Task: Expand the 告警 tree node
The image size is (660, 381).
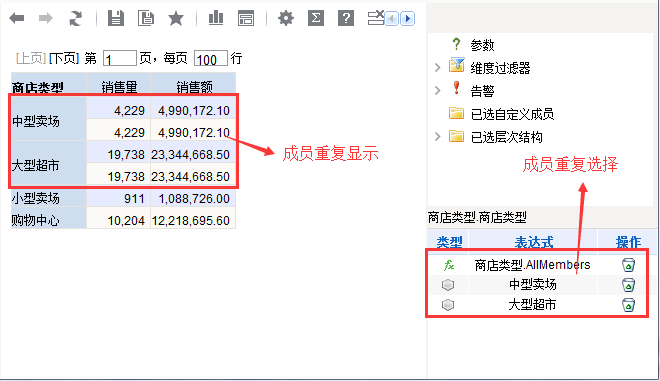Action: click(x=437, y=90)
